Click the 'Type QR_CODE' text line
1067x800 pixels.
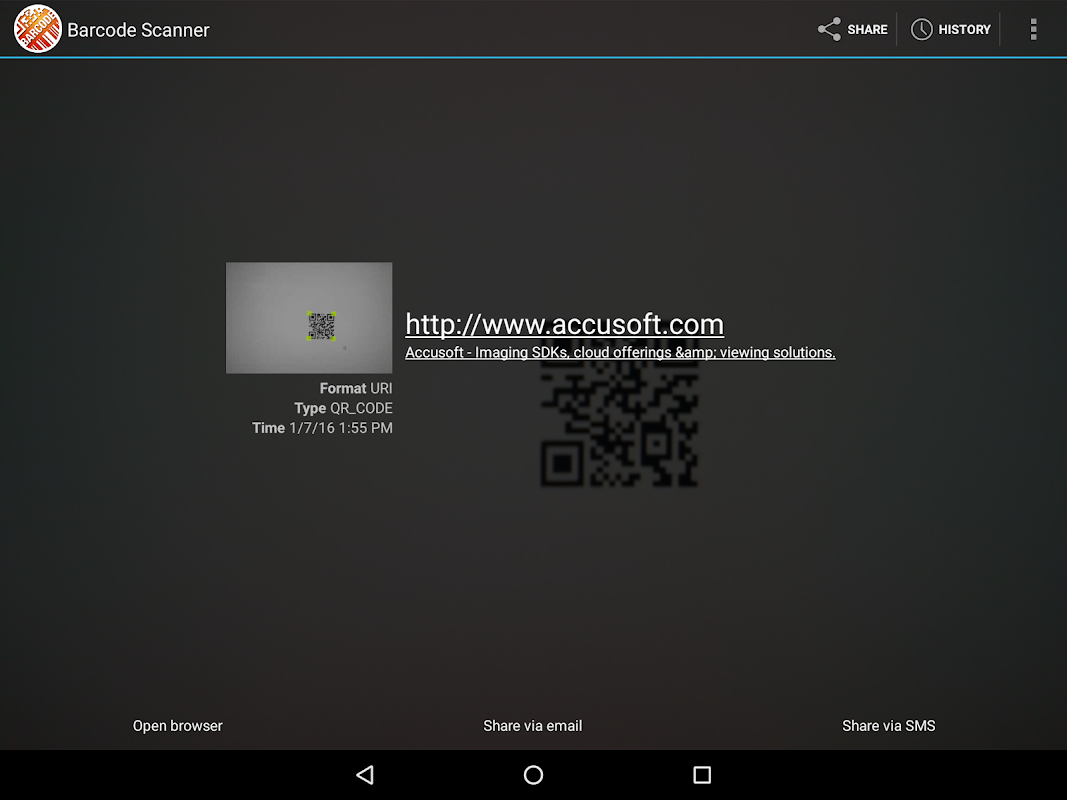pos(343,408)
